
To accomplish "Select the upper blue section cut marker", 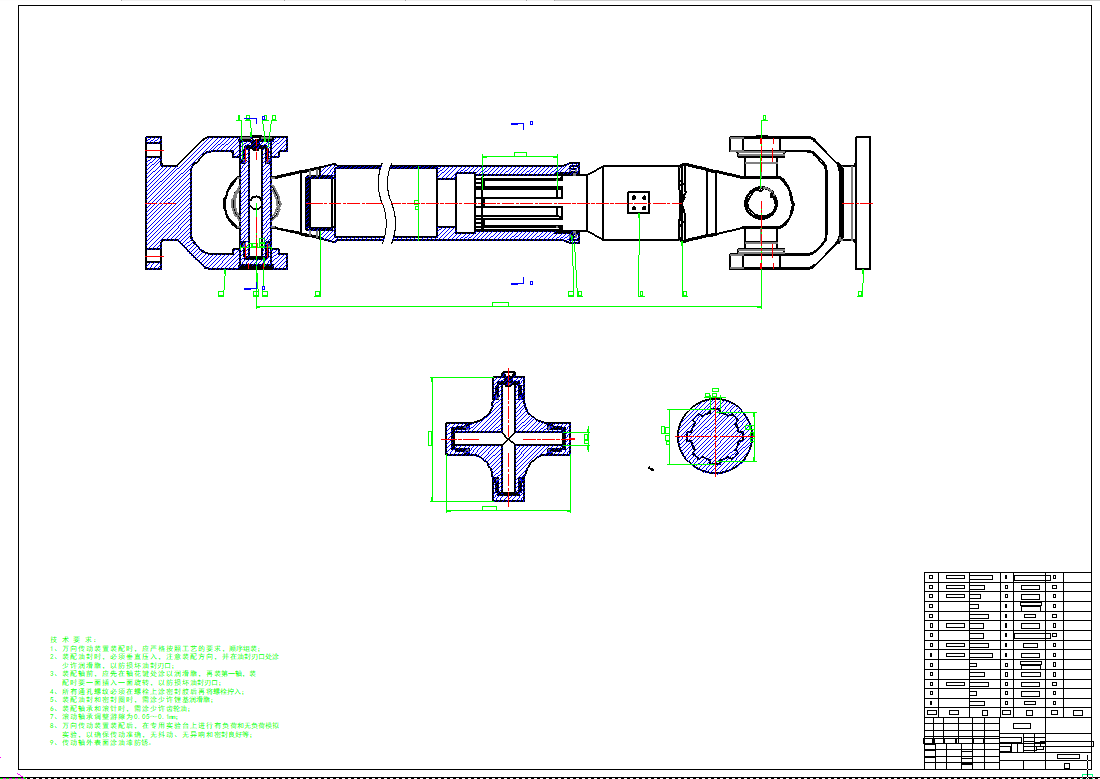I will pyautogui.click(x=519, y=125).
